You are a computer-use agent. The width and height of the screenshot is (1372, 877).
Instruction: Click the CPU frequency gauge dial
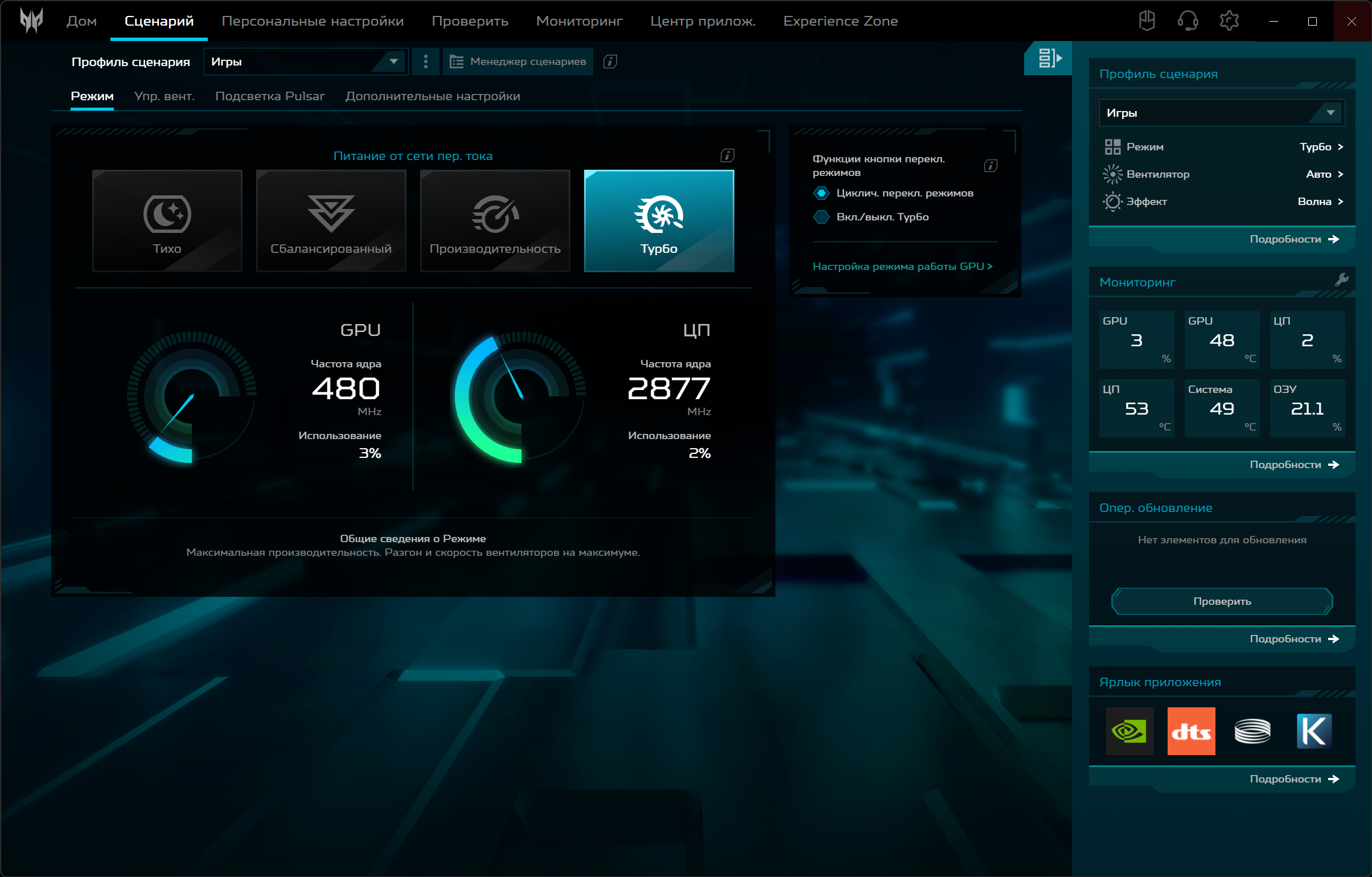[x=520, y=397]
